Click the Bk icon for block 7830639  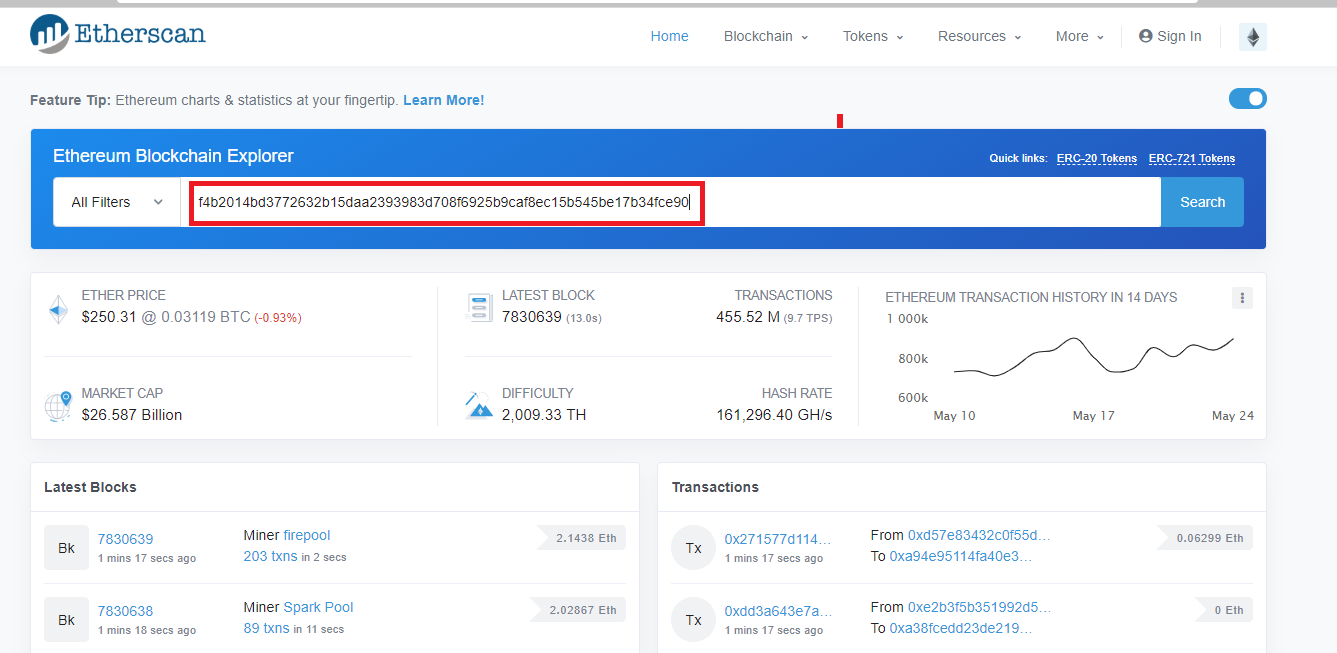(x=66, y=548)
